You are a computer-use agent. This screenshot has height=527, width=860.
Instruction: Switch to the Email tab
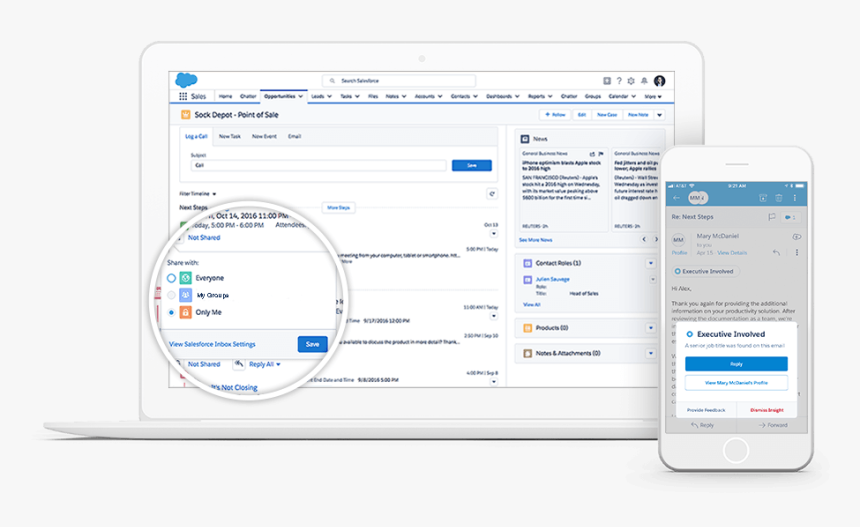click(295, 137)
